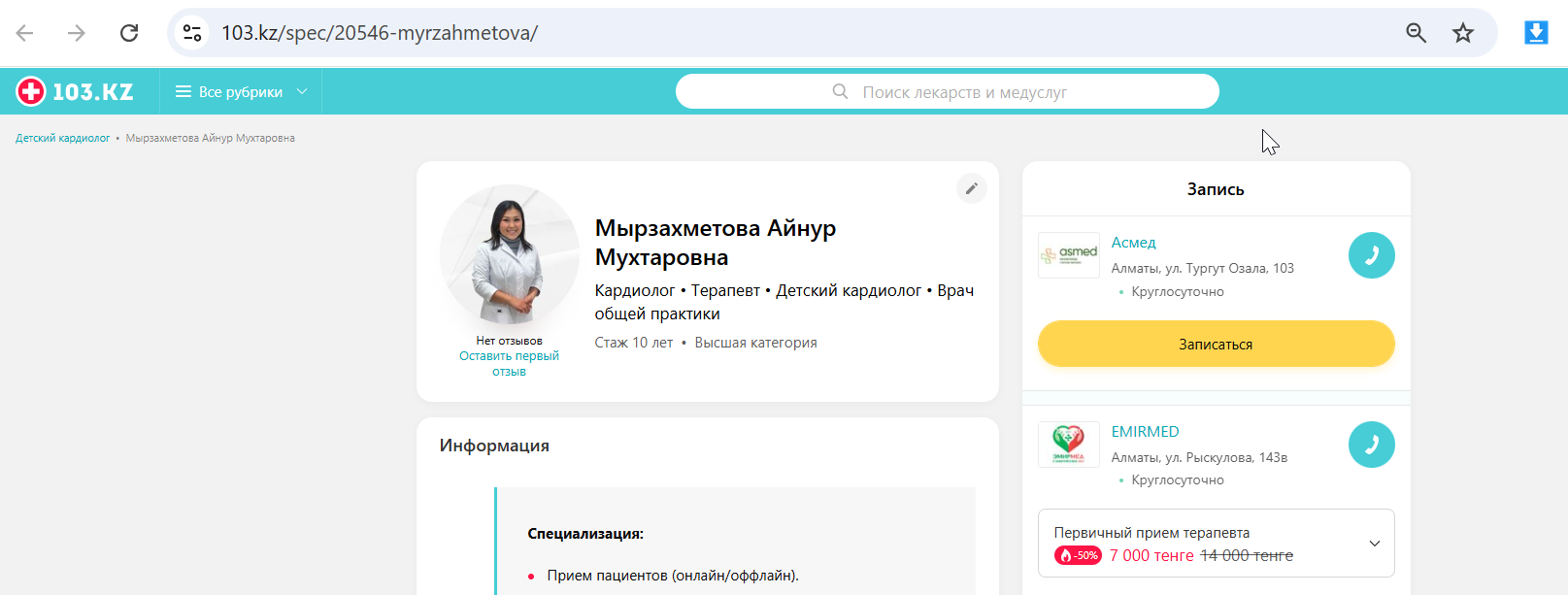
Task: Reload the page
Action: [129, 33]
